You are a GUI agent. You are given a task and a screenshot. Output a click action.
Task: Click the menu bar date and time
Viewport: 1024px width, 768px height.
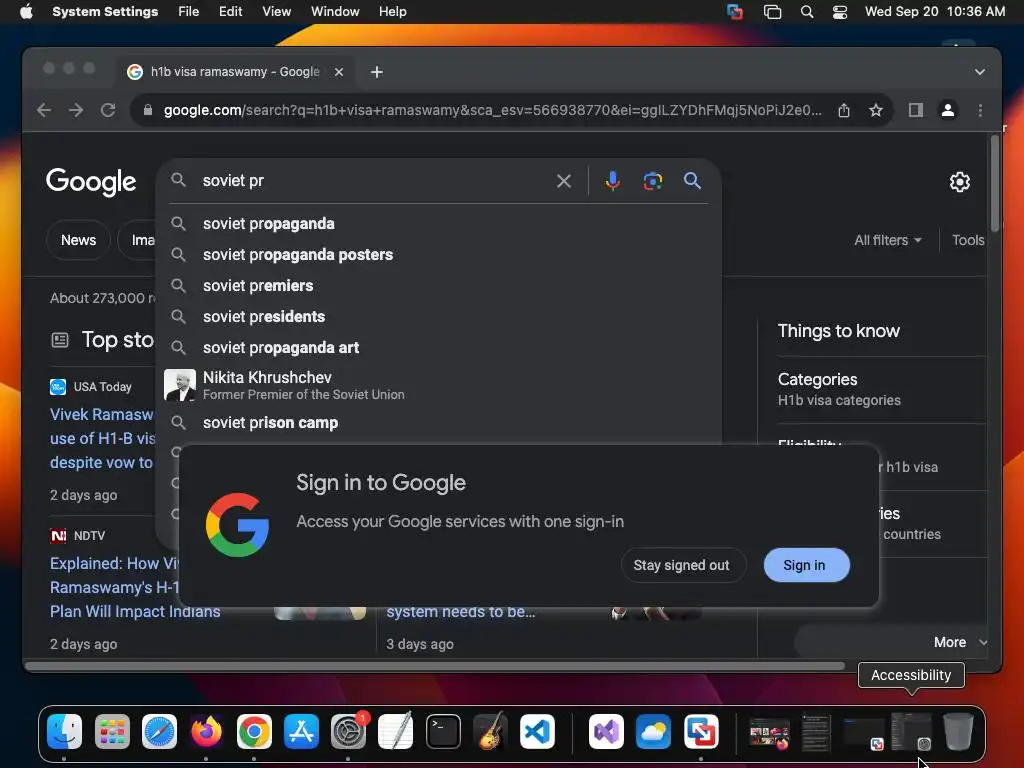[x=935, y=12]
